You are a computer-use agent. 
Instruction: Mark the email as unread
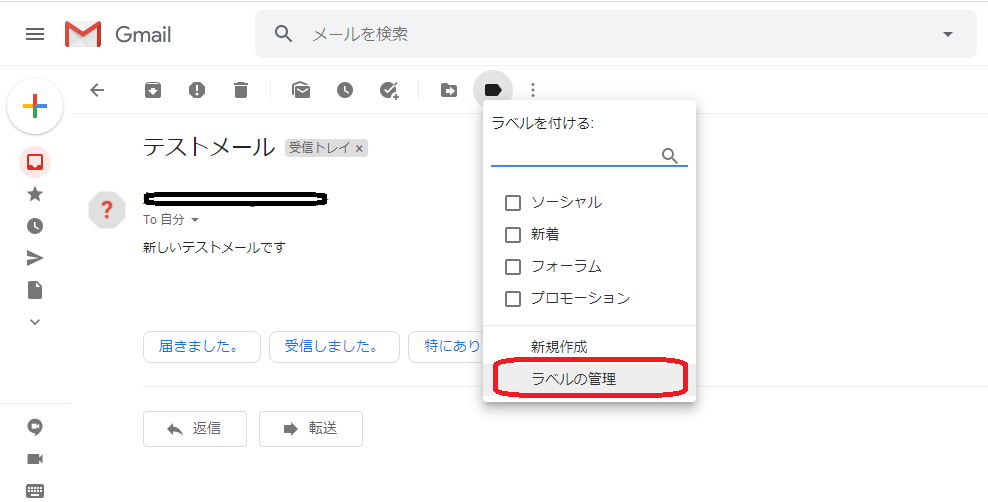[x=300, y=90]
